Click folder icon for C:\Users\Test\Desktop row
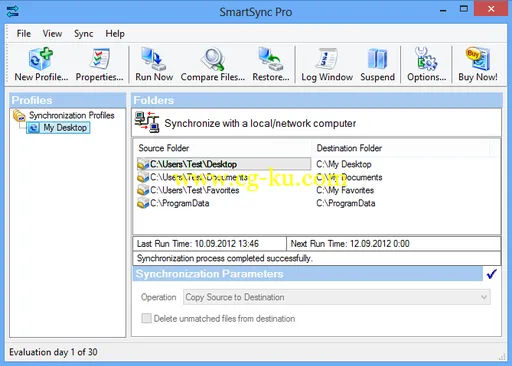The height and width of the screenshot is (366, 512). coord(143,164)
